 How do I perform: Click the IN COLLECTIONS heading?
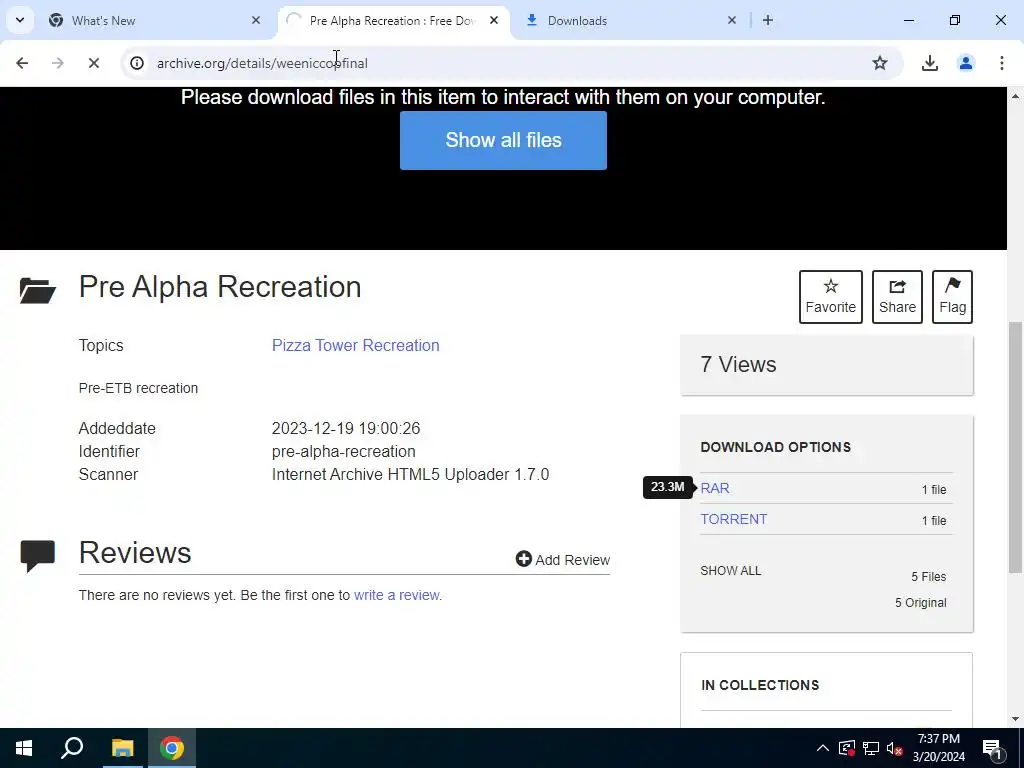pos(760,685)
